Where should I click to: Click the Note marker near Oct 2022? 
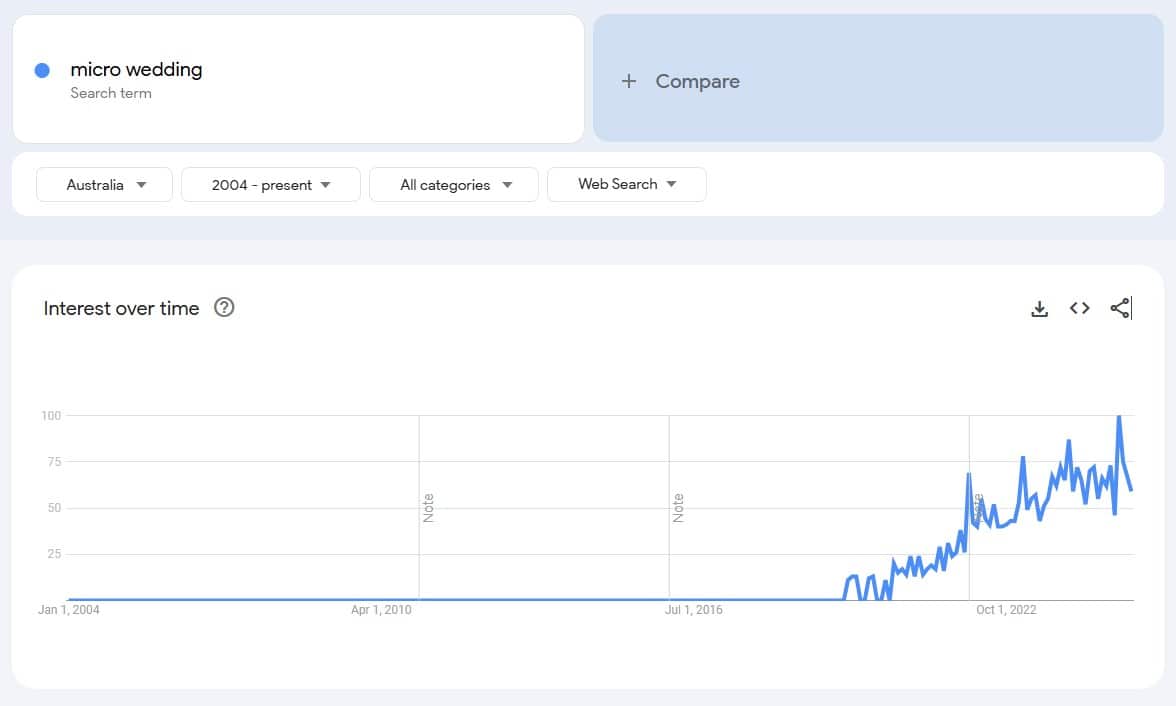tap(975, 505)
